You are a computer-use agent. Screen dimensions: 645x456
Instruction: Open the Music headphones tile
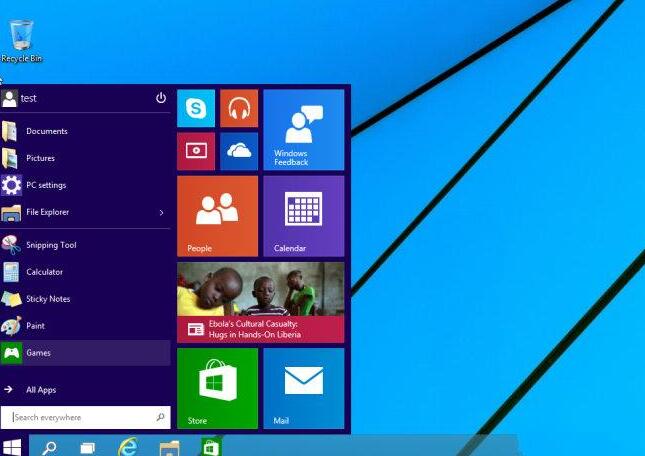point(239,109)
